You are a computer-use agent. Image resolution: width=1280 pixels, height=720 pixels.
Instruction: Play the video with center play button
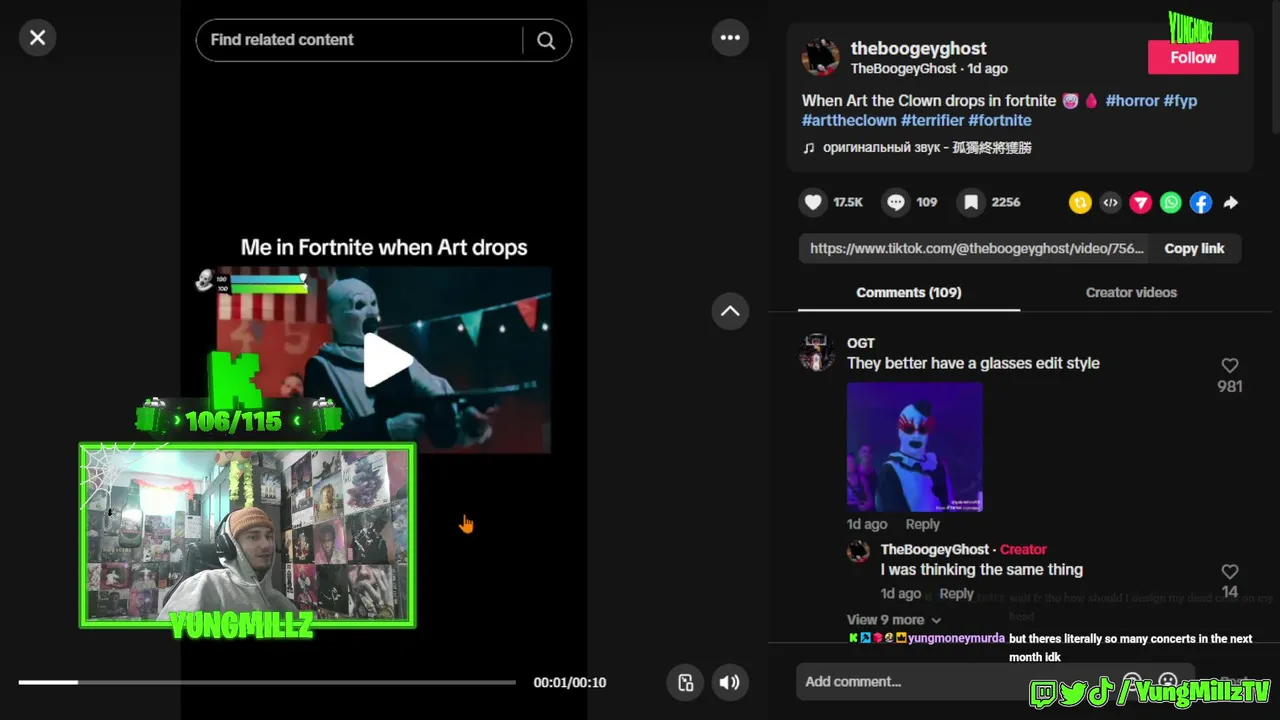point(387,361)
